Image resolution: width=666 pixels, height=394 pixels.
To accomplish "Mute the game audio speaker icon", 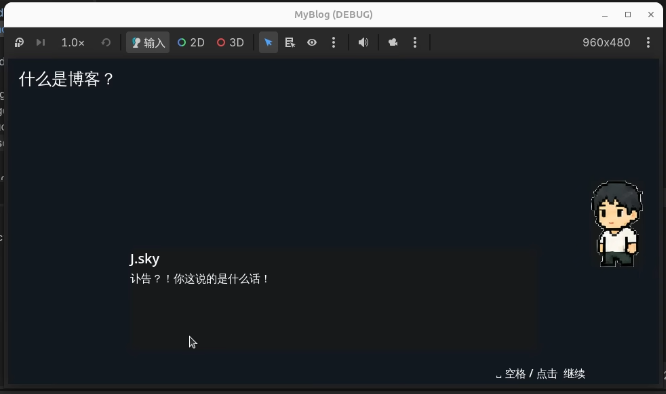I will (363, 42).
